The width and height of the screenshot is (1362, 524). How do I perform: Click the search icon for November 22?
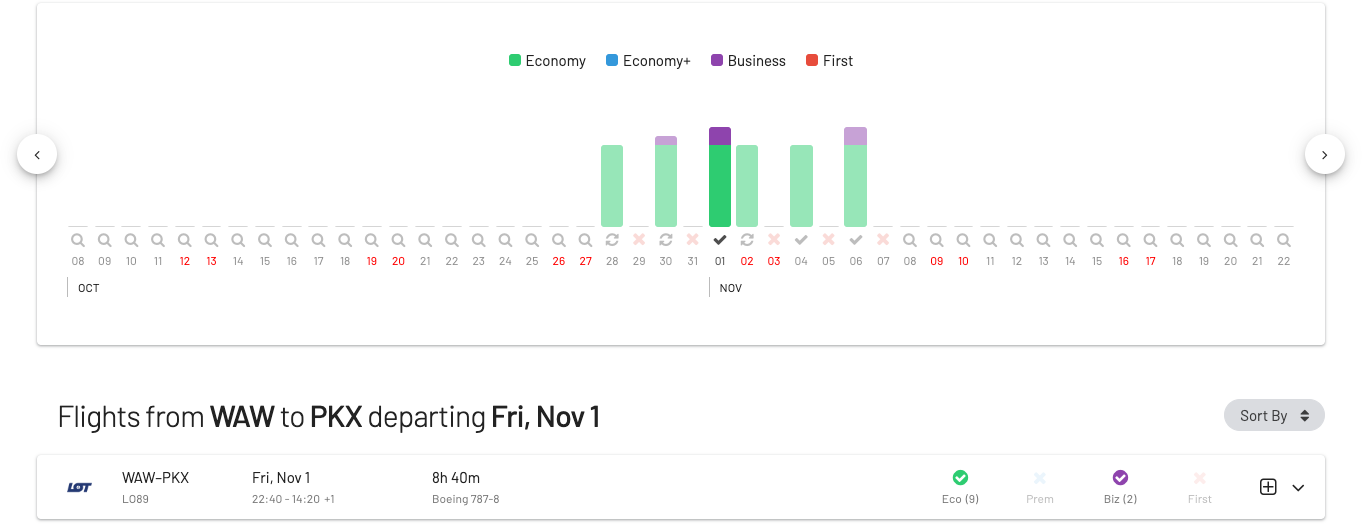1284,240
